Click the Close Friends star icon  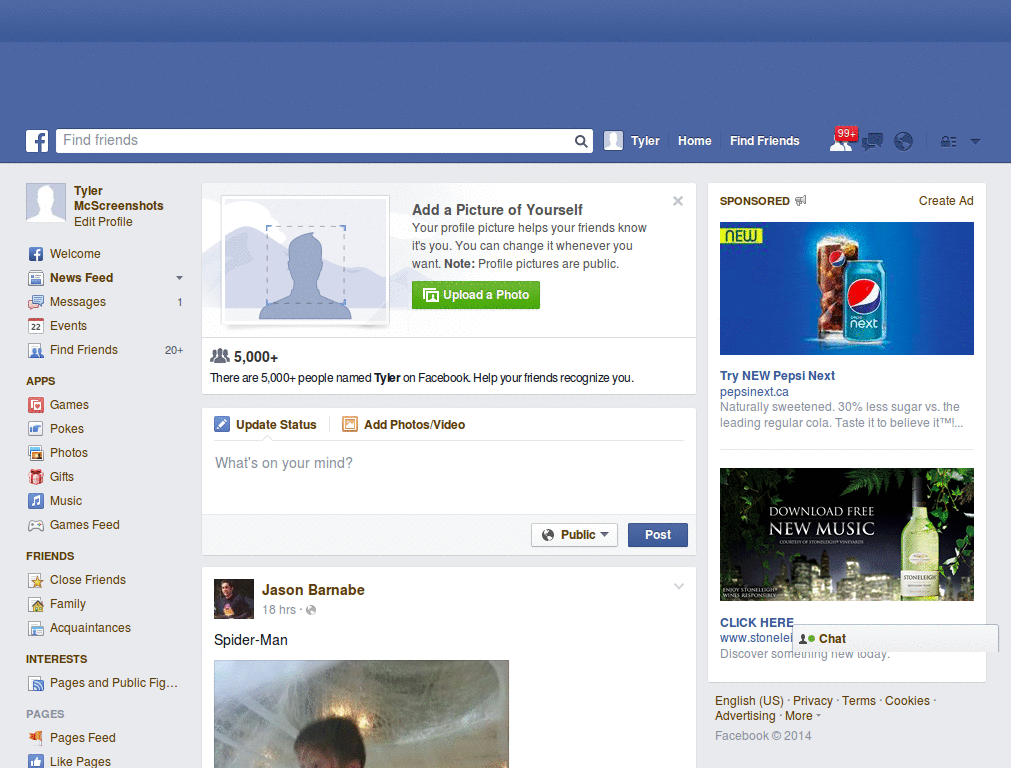click(36, 580)
